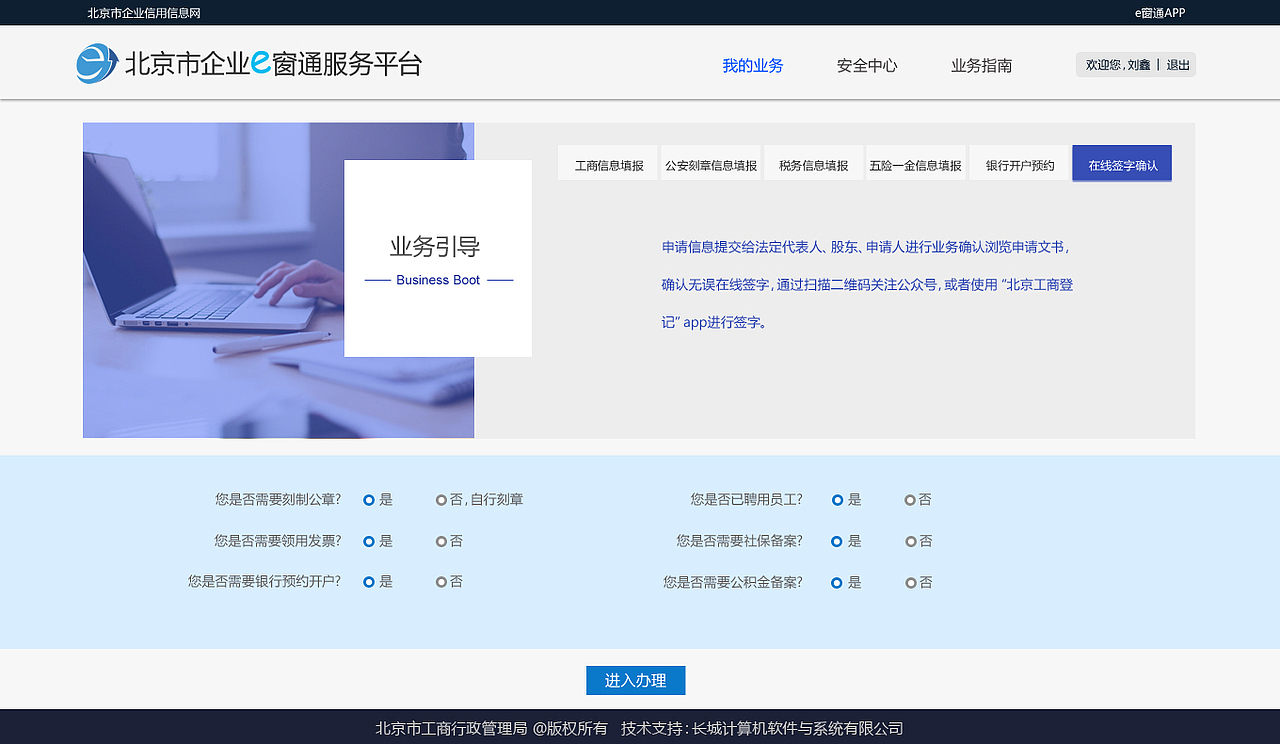Switch to the 工商信息填报 tab
This screenshot has height=744, width=1280.
(607, 163)
